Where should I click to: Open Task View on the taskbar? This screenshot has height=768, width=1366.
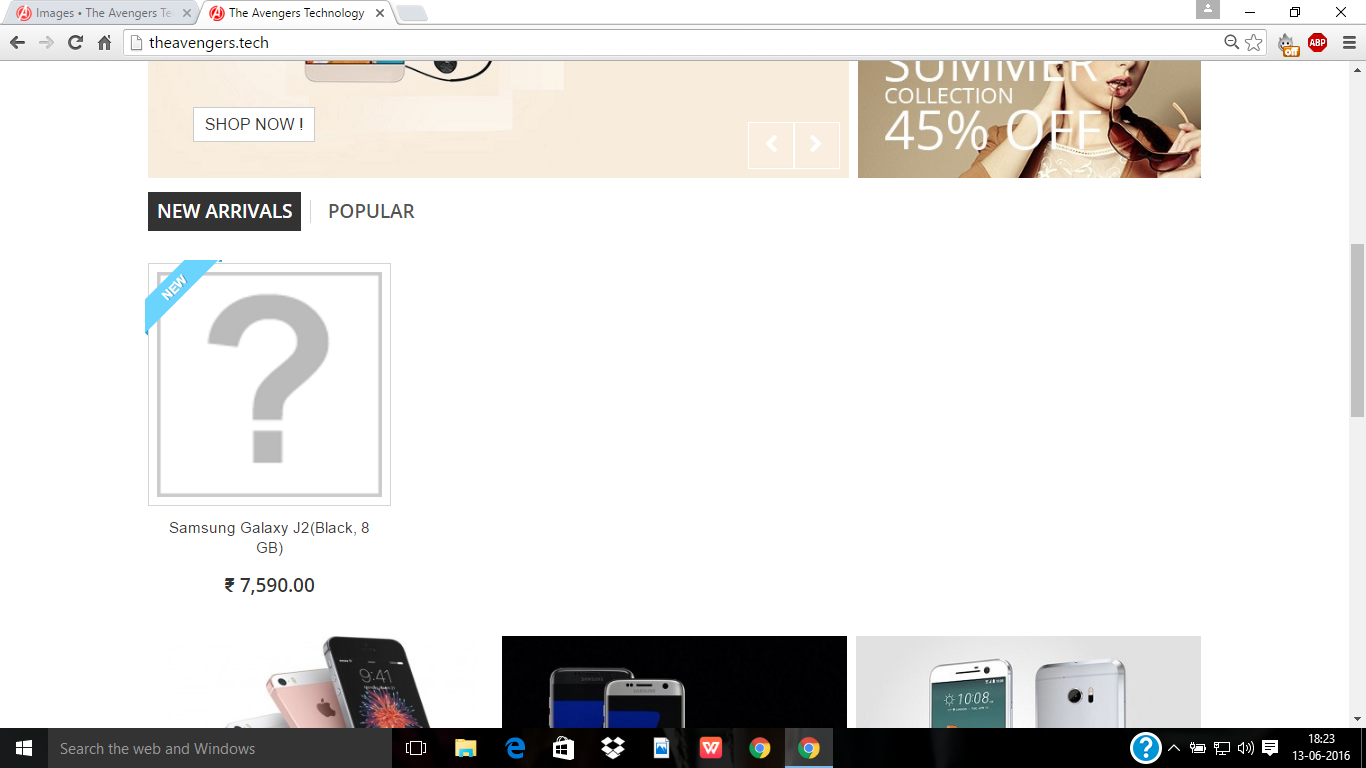tap(416, 748)
